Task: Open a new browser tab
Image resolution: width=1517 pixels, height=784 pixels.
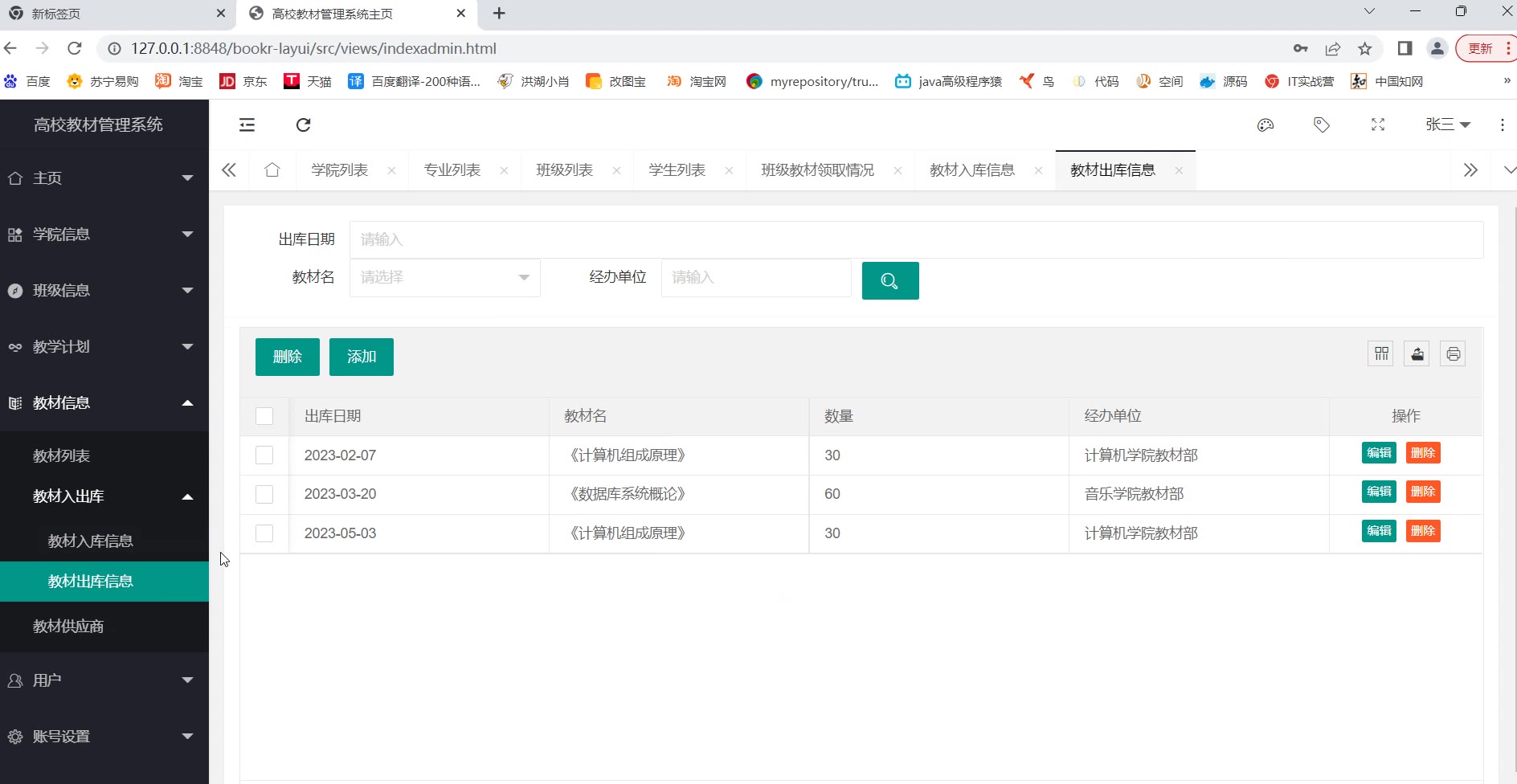Action: (499, 13)
